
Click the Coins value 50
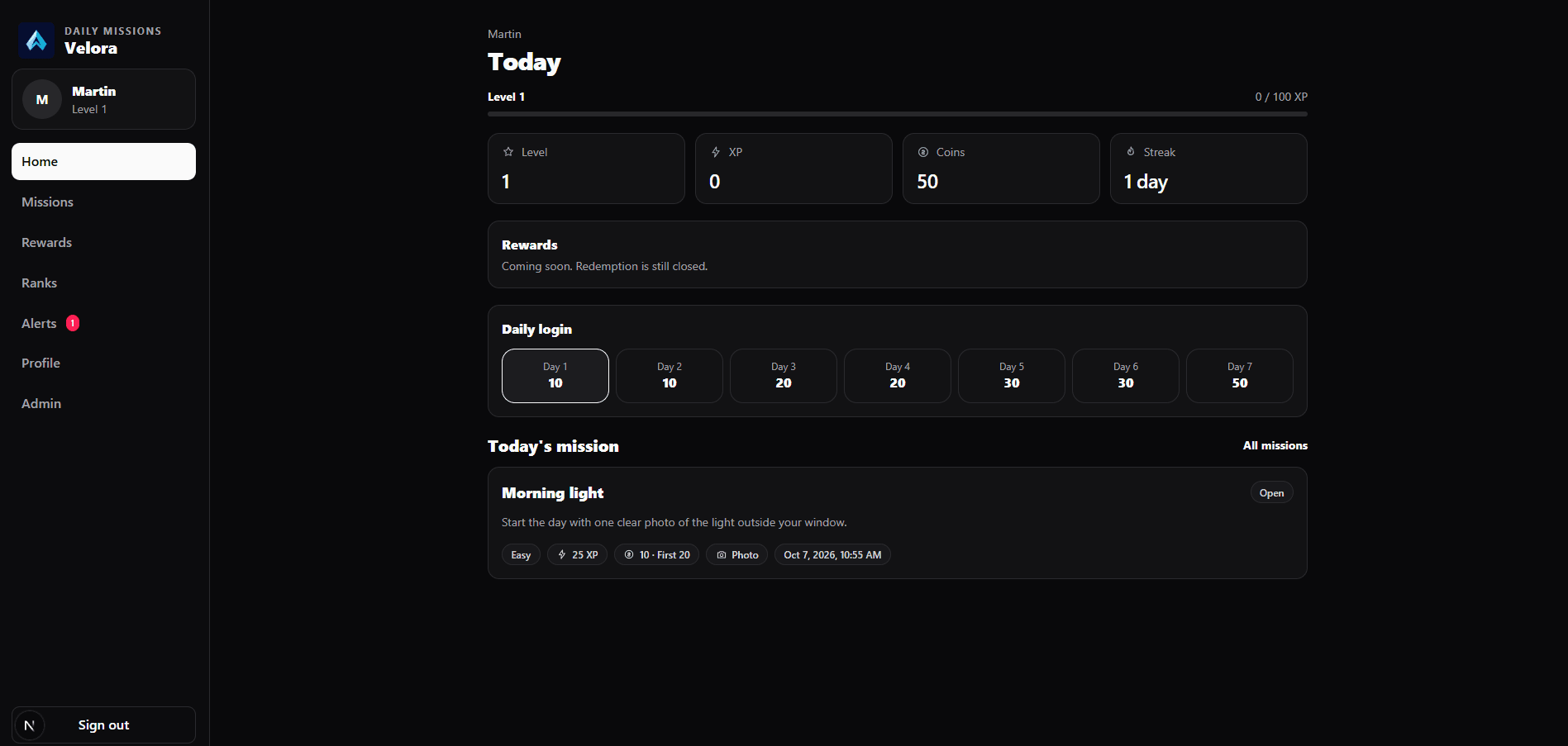click(927, 182)
